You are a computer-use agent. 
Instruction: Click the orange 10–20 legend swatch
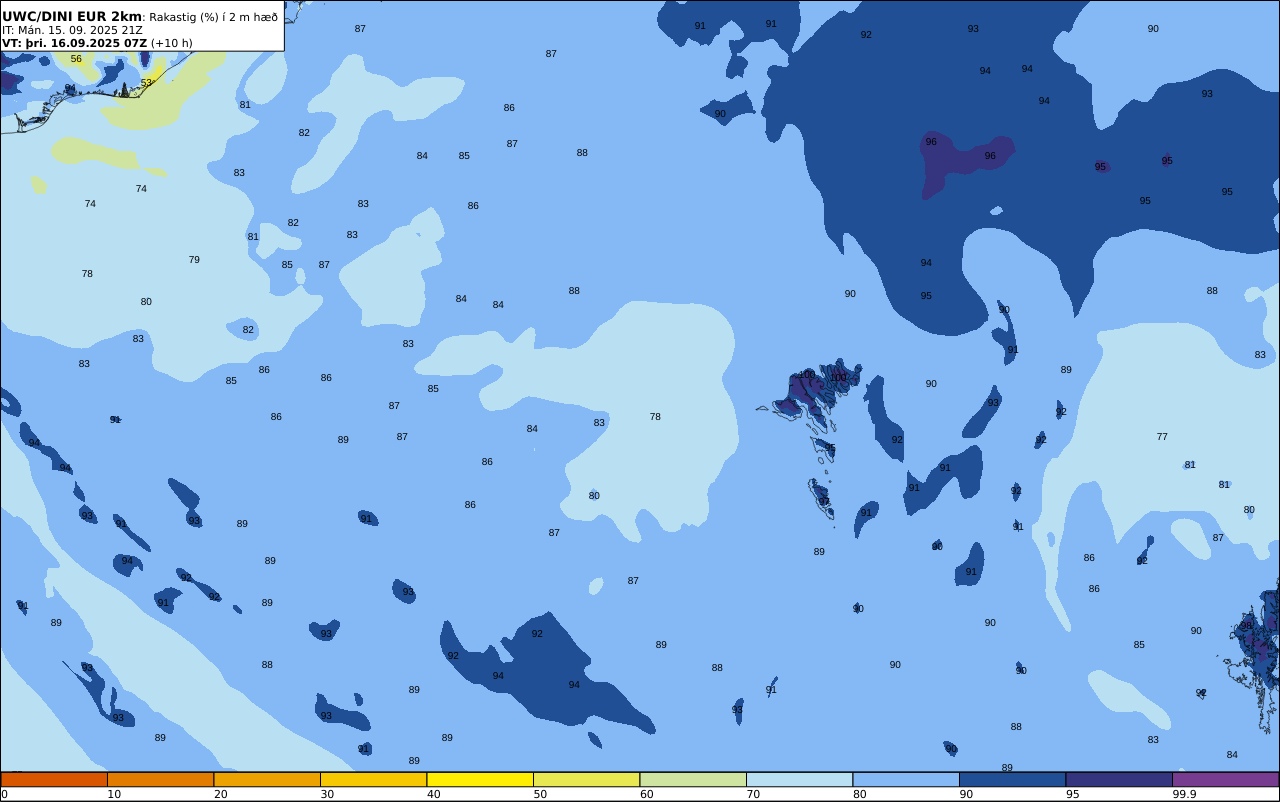(160, 779)
